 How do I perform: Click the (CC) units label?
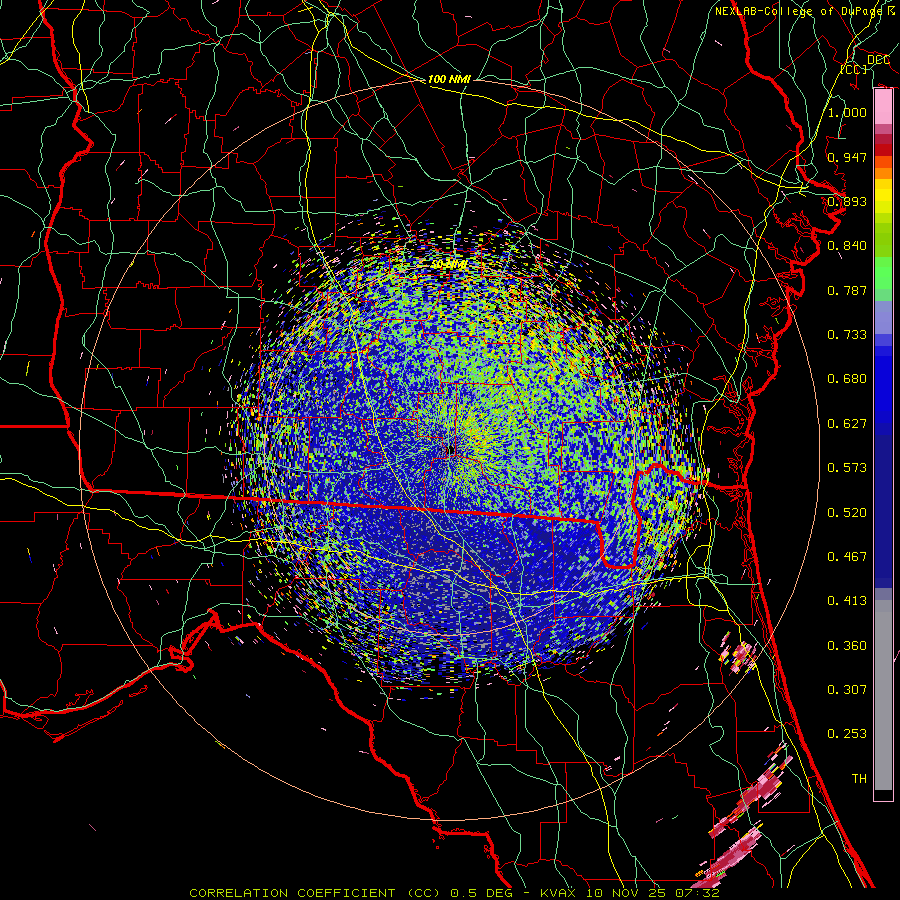854,69
